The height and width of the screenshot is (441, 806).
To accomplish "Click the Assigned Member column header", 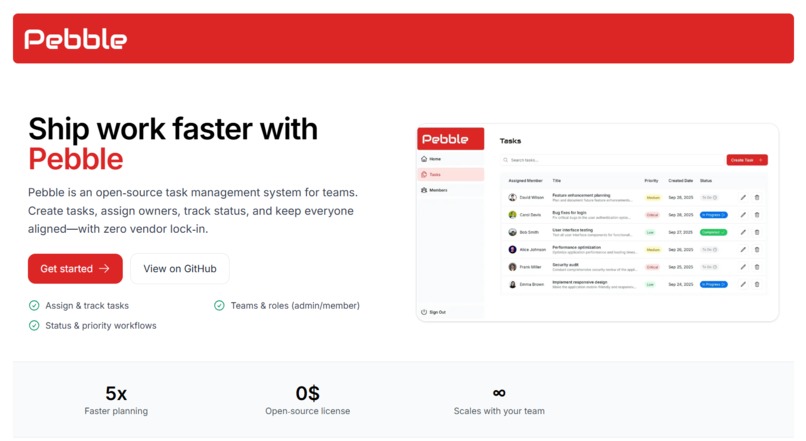I will click(x=525, y=181).
